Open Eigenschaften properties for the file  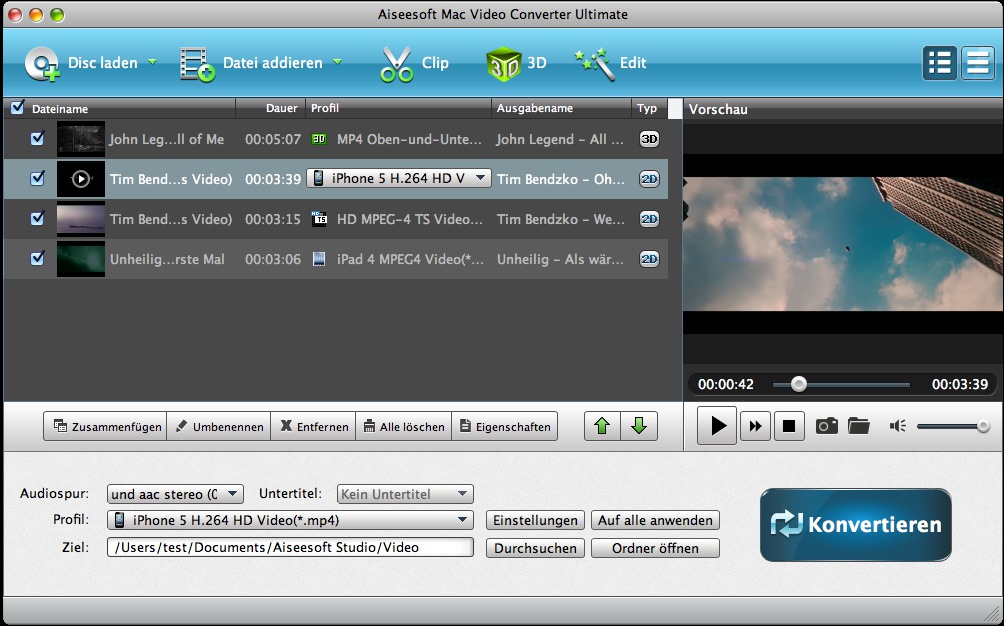[x=505, y=426]
